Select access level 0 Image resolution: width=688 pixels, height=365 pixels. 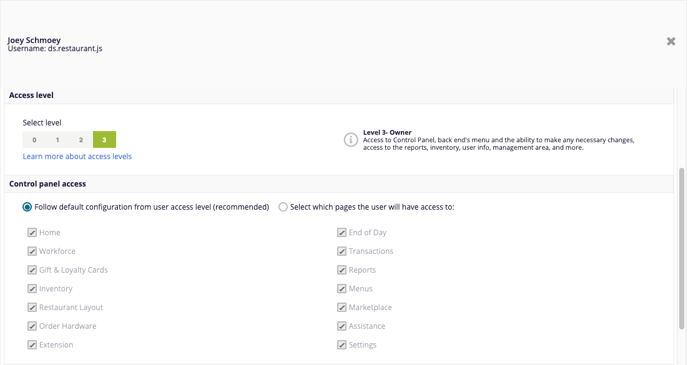tap(34, 140)
